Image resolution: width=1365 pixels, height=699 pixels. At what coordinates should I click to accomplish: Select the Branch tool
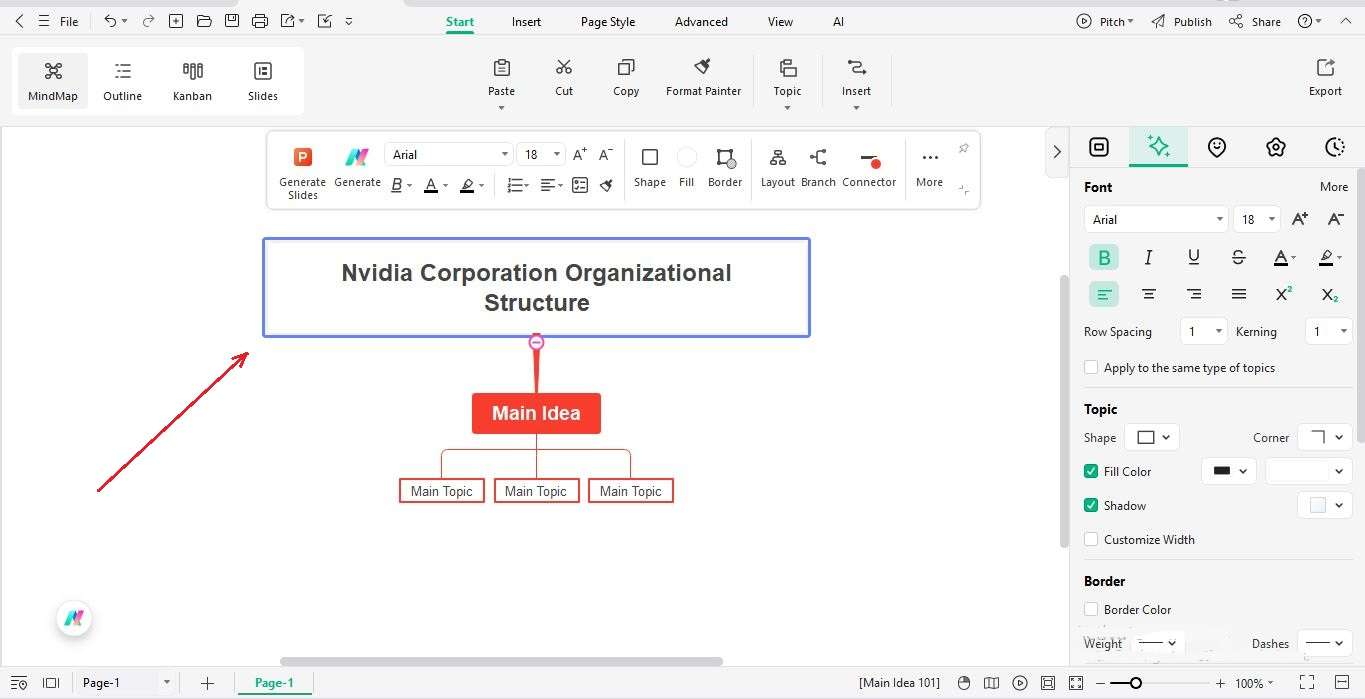click(818, 165)
